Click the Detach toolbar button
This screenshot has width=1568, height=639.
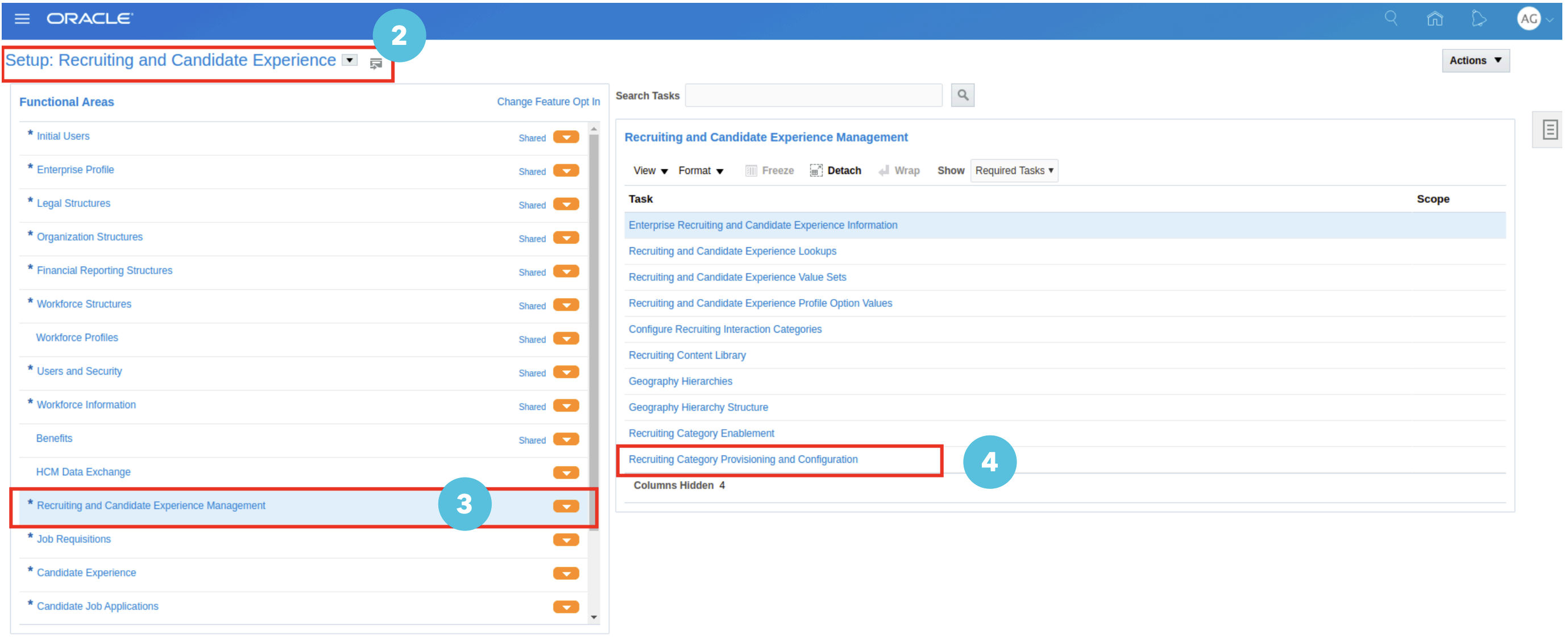(x=835, y=171)
